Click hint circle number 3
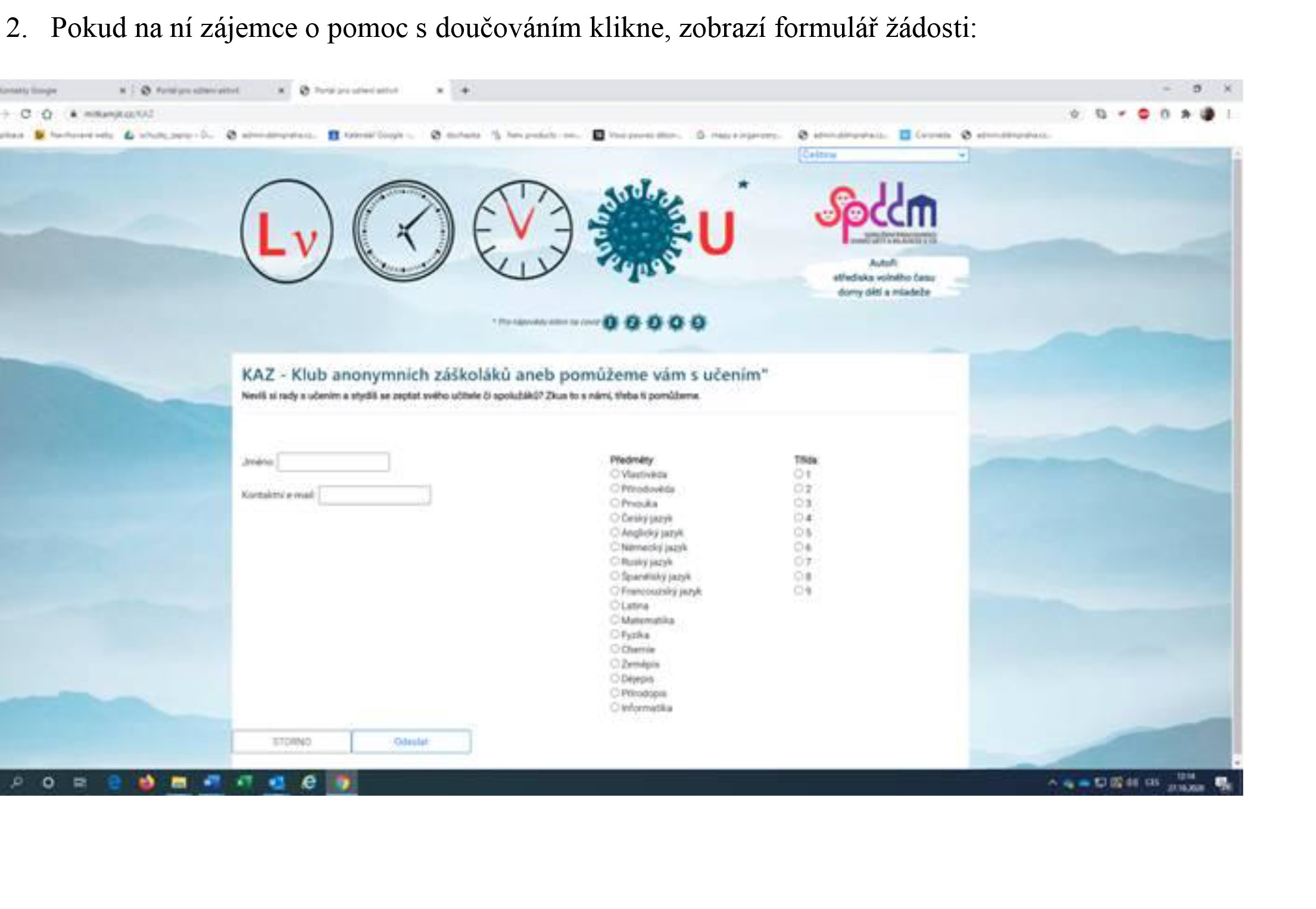 click(x=654, y=323)
